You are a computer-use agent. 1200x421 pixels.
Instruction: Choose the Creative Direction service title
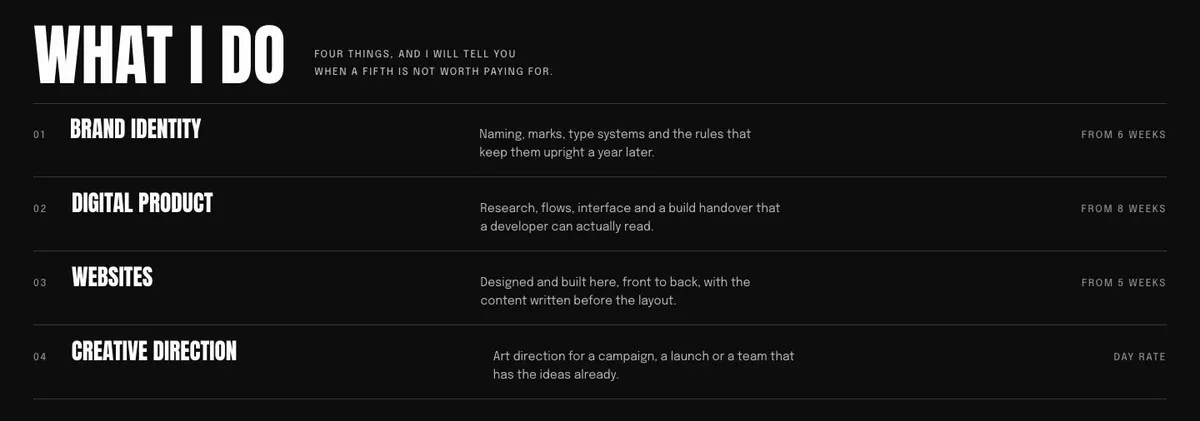(154, 351)
